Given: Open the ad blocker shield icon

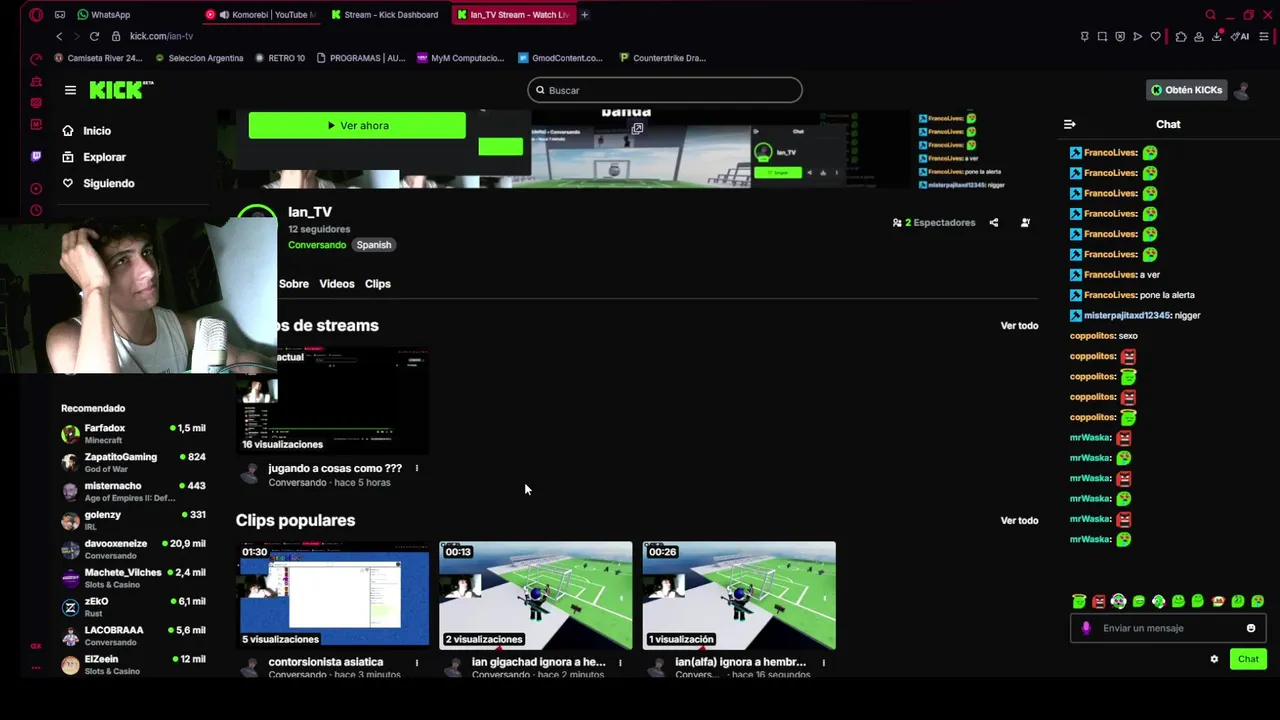Looking at the screenshot, I should coord(1120,37).
